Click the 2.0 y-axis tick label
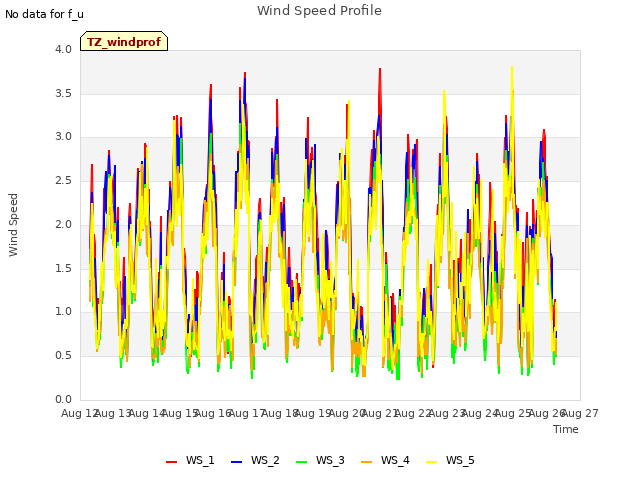 click(63, 224)
